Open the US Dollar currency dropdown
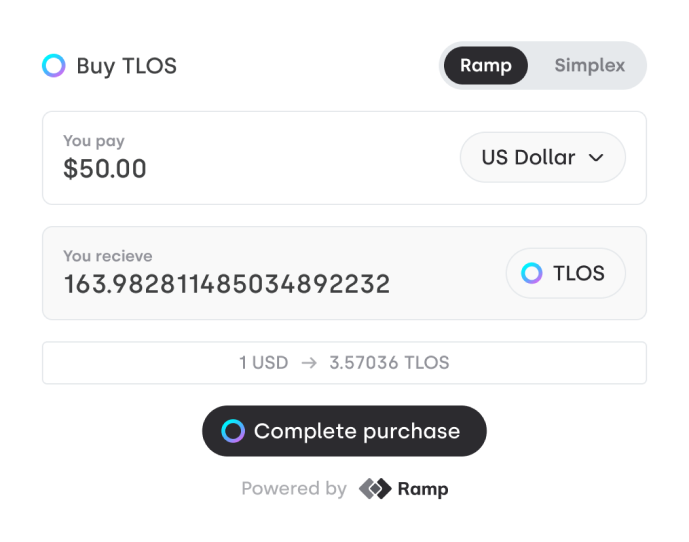 (542, 157)
